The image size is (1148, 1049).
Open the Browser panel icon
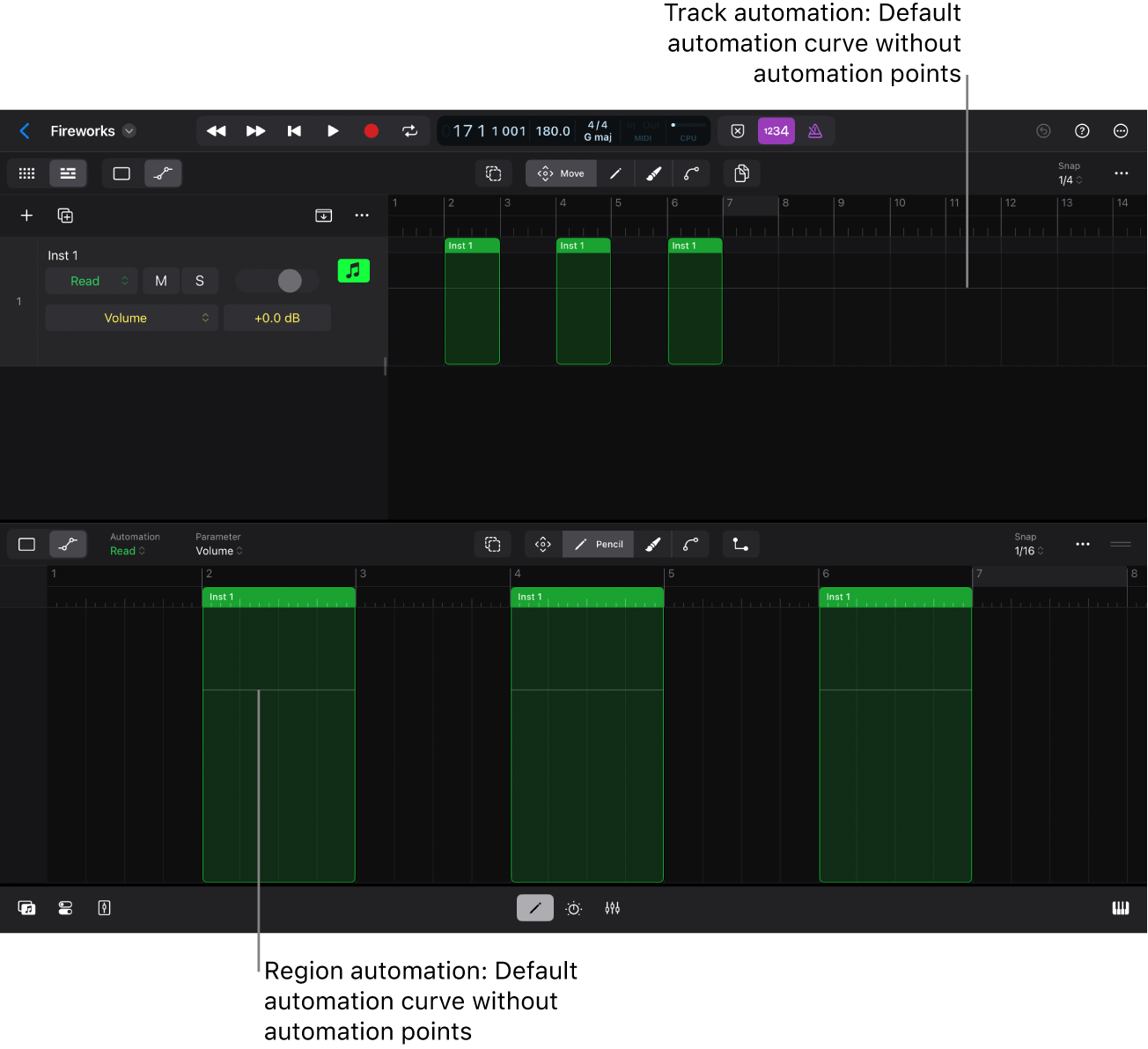[x=27, y=908]
